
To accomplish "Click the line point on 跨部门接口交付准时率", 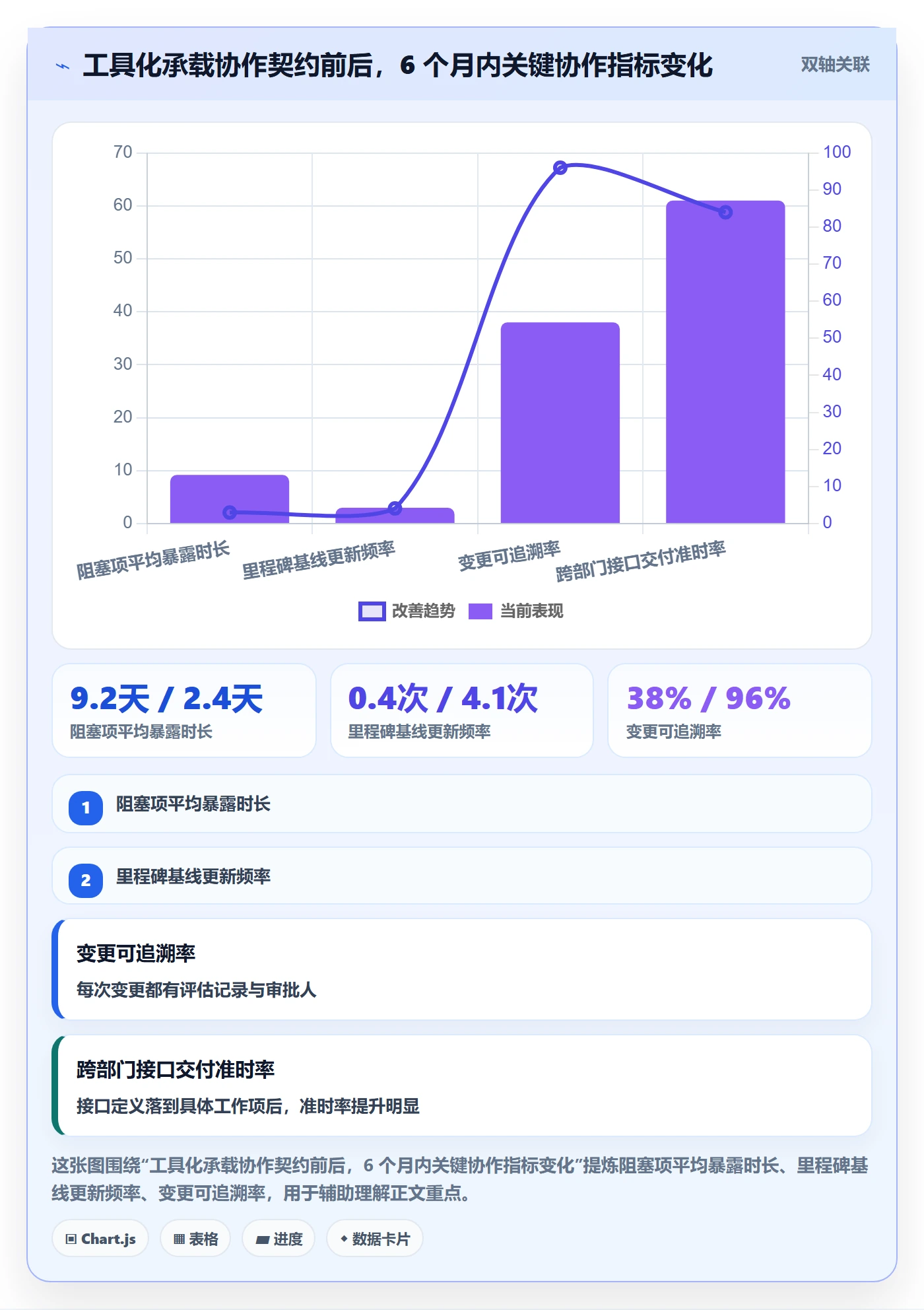I will pos(725,212).
